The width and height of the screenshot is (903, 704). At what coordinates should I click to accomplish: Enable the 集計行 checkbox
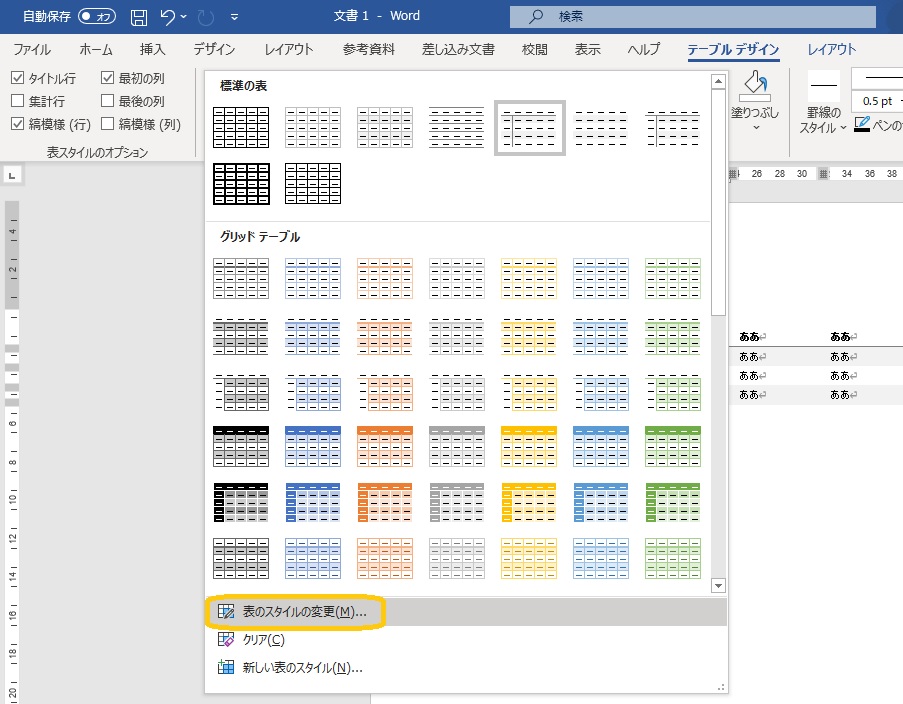coord(18,101)
